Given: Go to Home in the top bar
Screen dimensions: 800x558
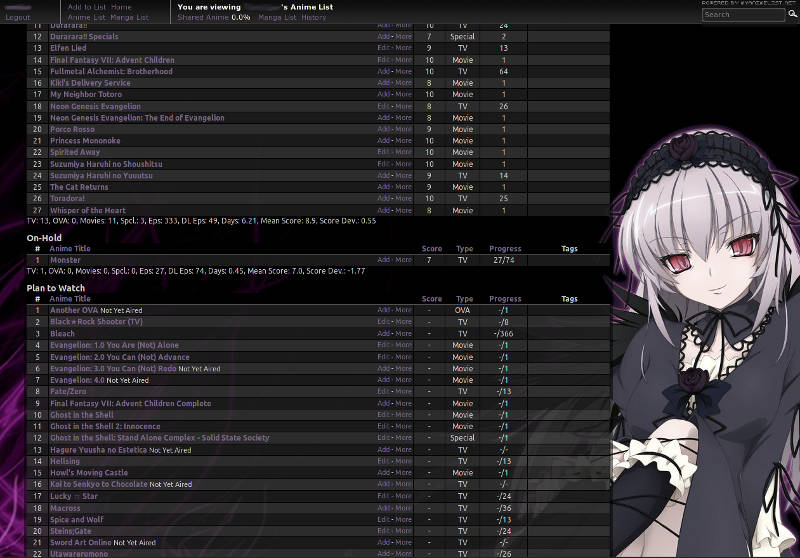Looking at the screenshot, I should [x=121, y=7].
